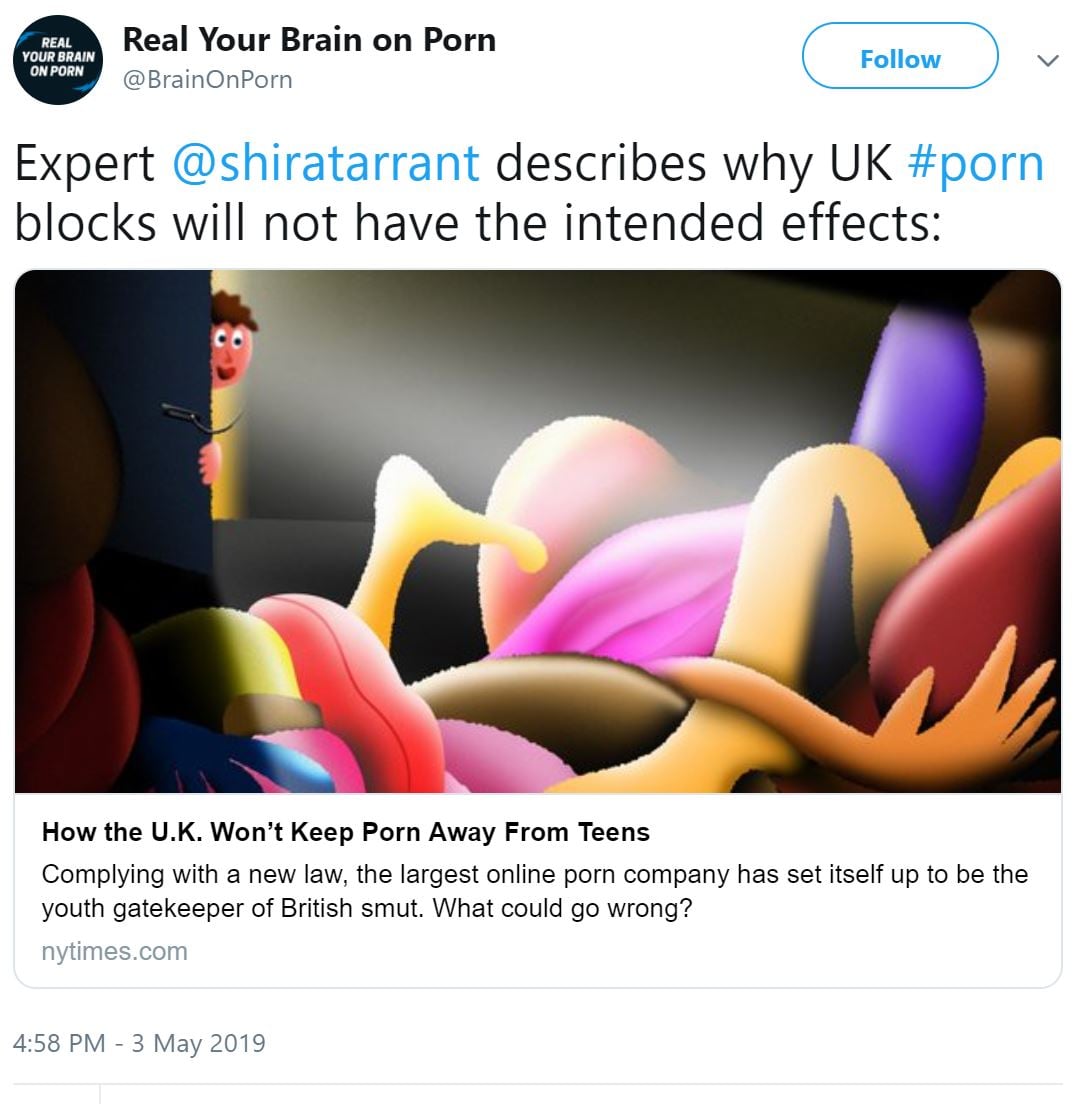Follow the @BrainOnPorn account

click(900, 56)
